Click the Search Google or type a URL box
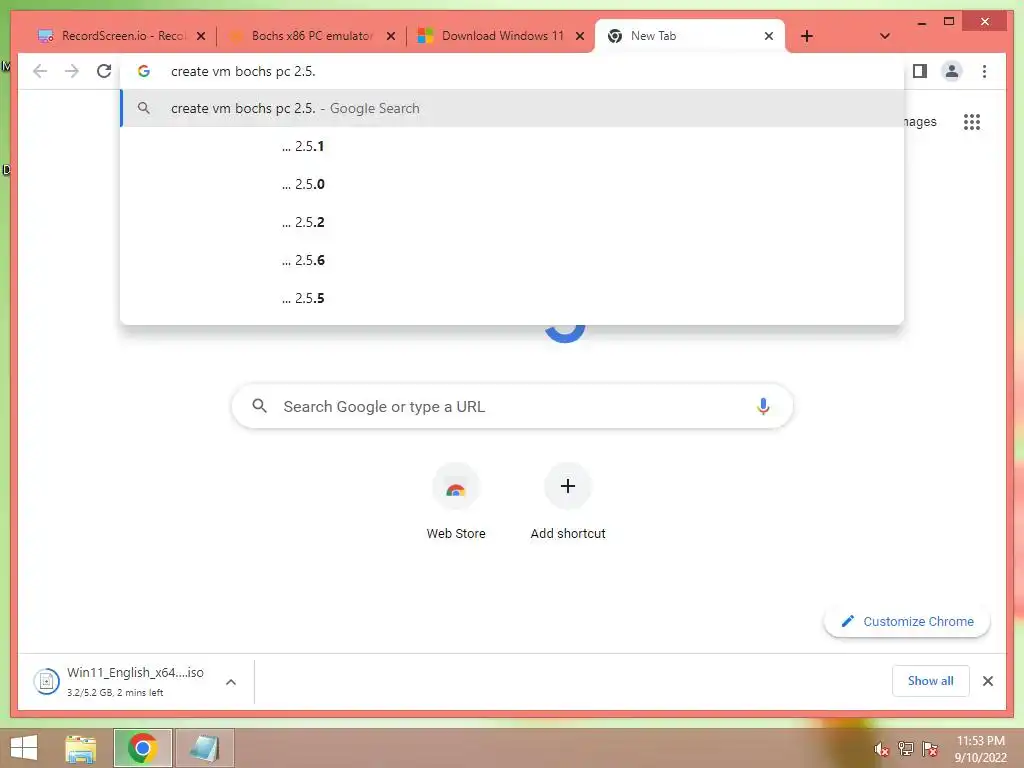Image resolution: width=1024 pixels, height=768 pixels. [512, 406]
